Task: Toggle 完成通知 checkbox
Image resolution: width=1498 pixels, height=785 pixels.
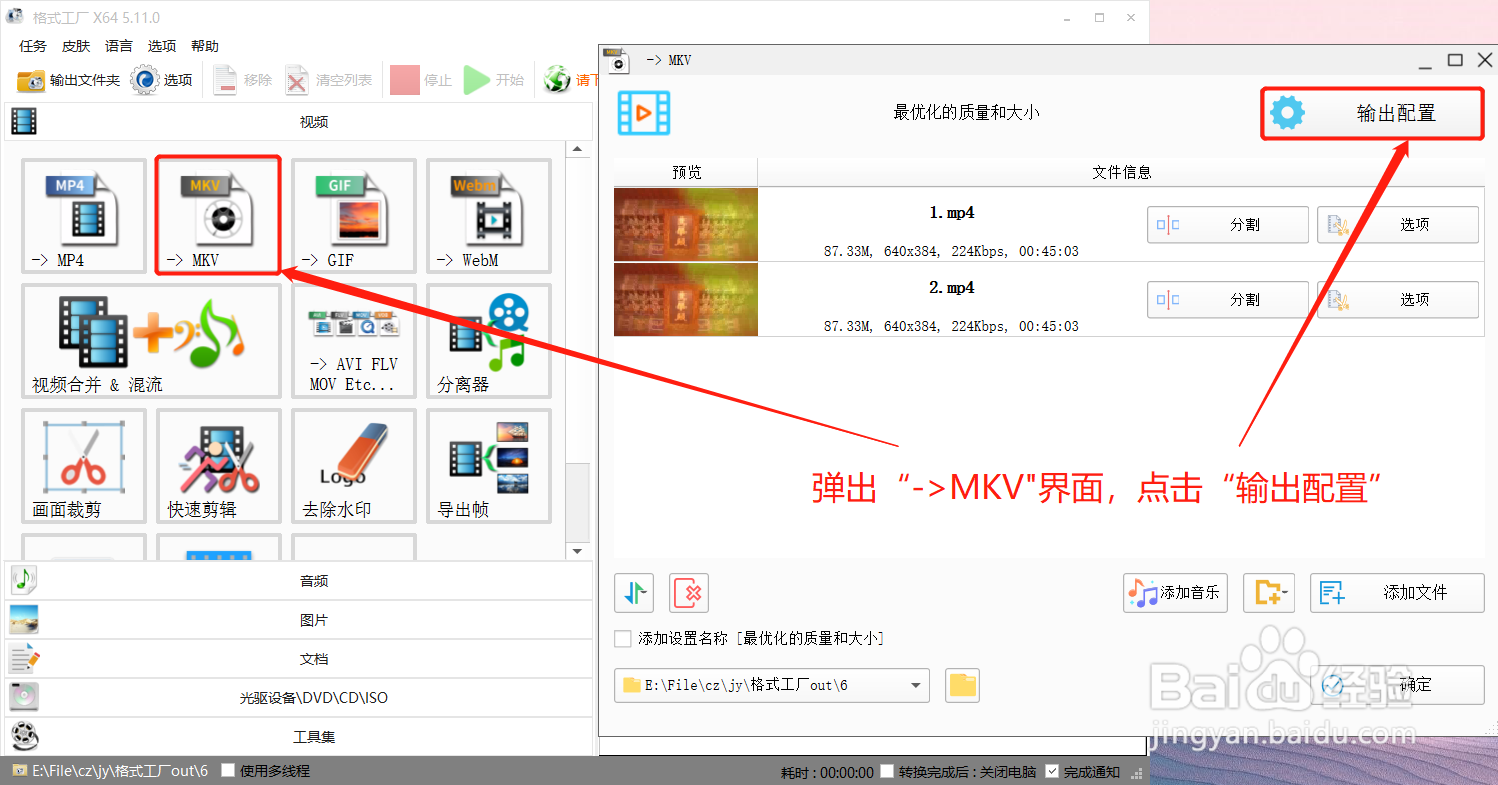Action: [1052, 772]
